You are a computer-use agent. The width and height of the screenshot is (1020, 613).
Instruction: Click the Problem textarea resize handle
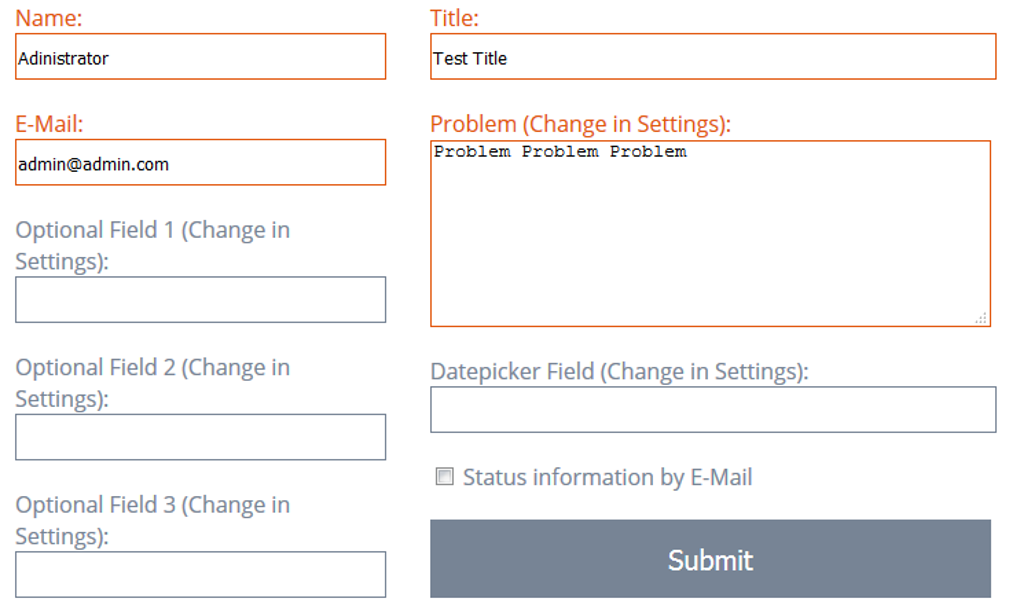pos(981,318)
